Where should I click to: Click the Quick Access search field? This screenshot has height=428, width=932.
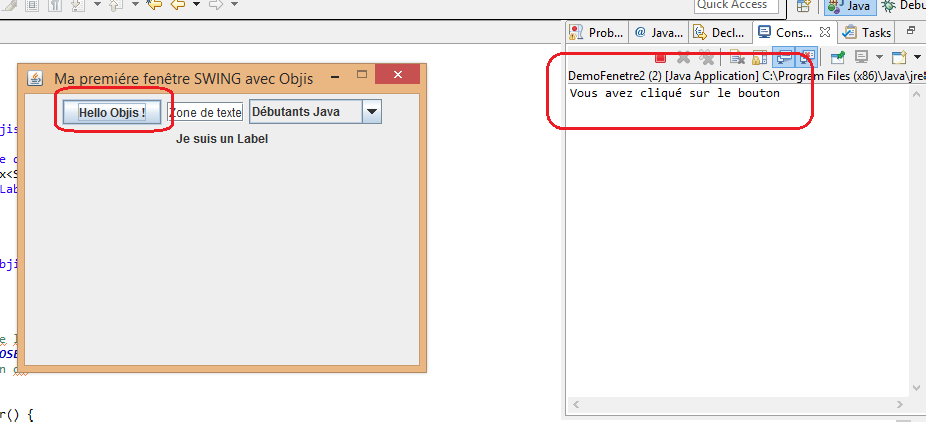[737, 5]
